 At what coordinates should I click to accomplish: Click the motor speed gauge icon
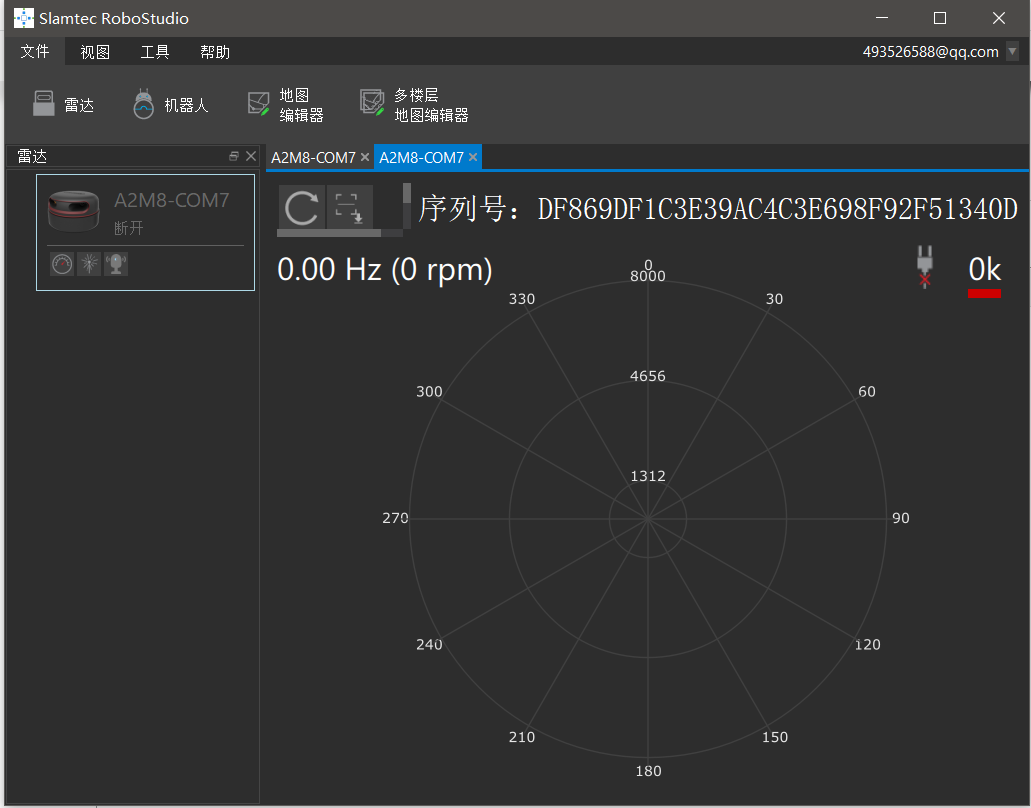pyautogui.click(x=62, y=263)
